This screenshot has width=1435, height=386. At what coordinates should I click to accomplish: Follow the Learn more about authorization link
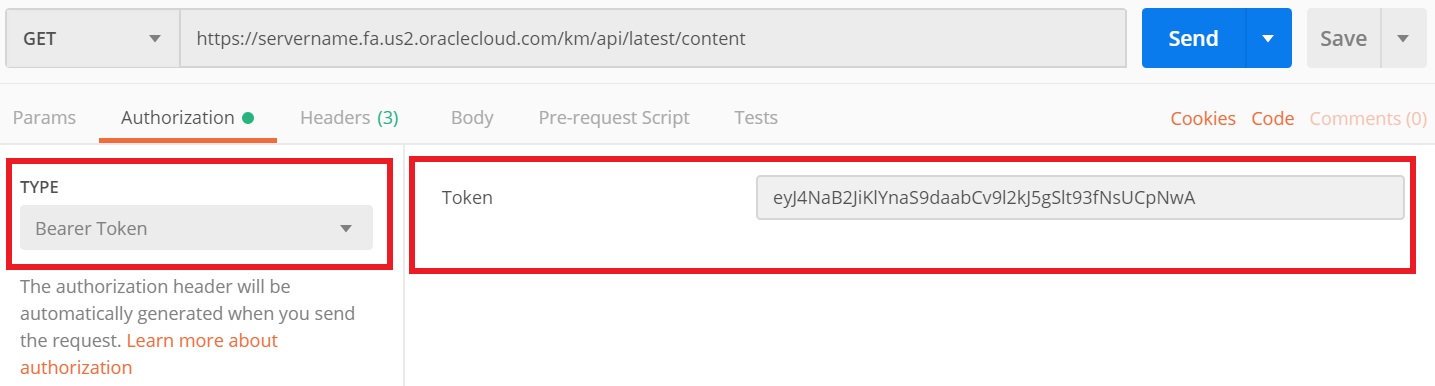pos(149,354)
